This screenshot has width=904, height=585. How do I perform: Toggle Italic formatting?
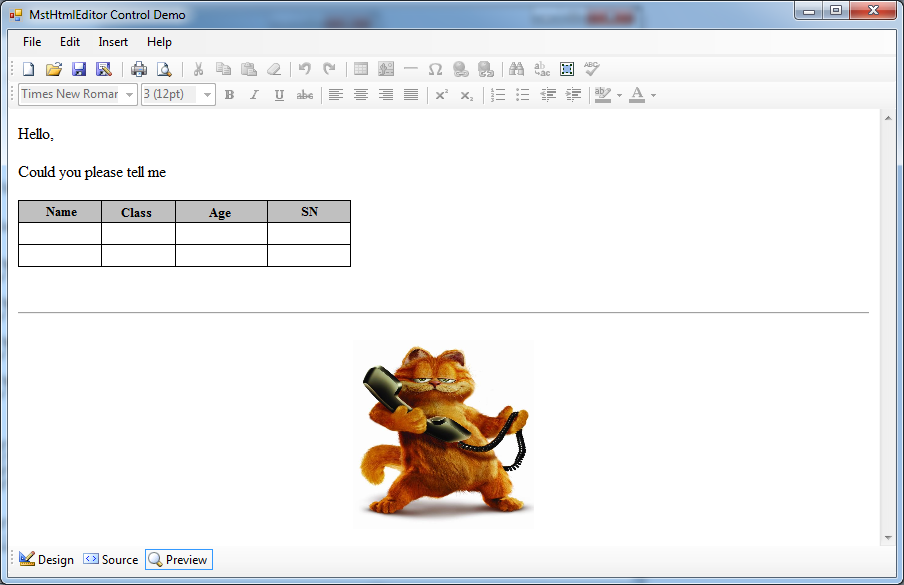tap(254, 95)
